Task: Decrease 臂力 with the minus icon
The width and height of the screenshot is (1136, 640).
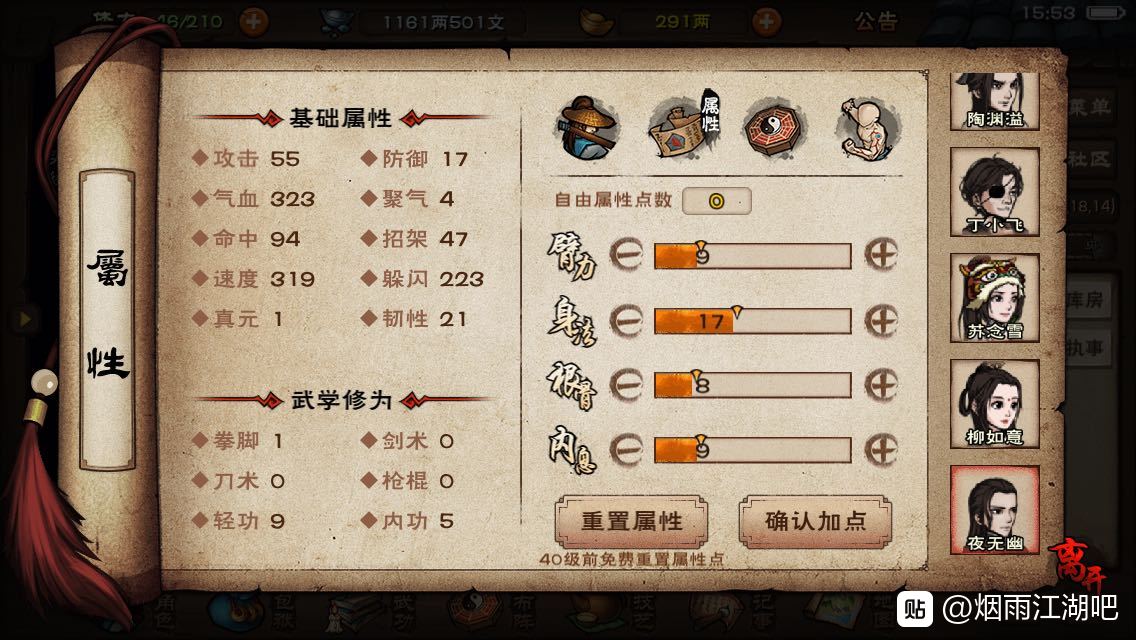Action: point(626,254)
